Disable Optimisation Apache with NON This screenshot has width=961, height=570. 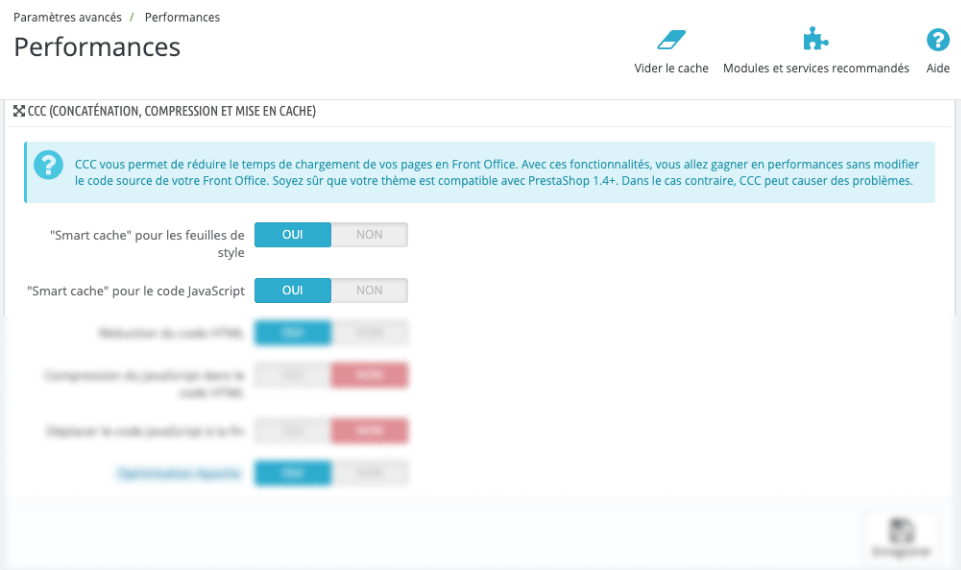pos(369,473)
